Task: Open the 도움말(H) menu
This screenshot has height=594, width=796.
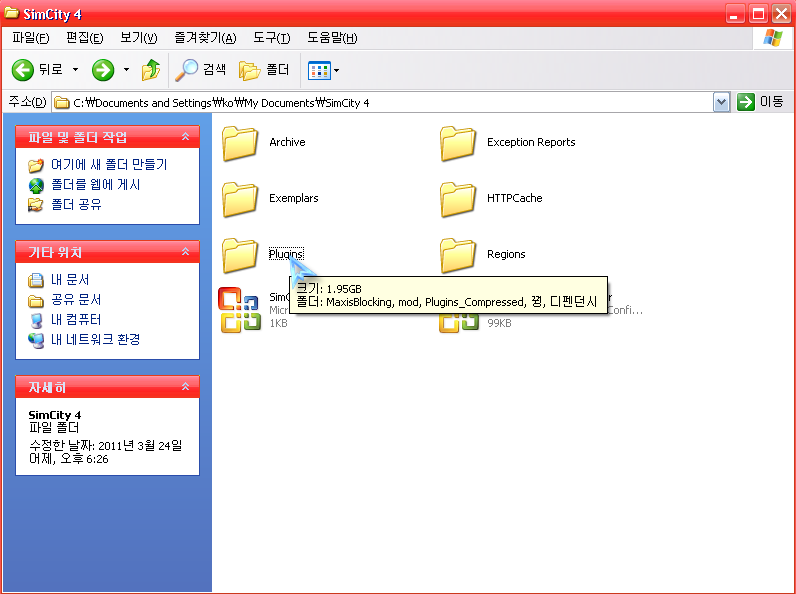Action: (x=332, y=38)
